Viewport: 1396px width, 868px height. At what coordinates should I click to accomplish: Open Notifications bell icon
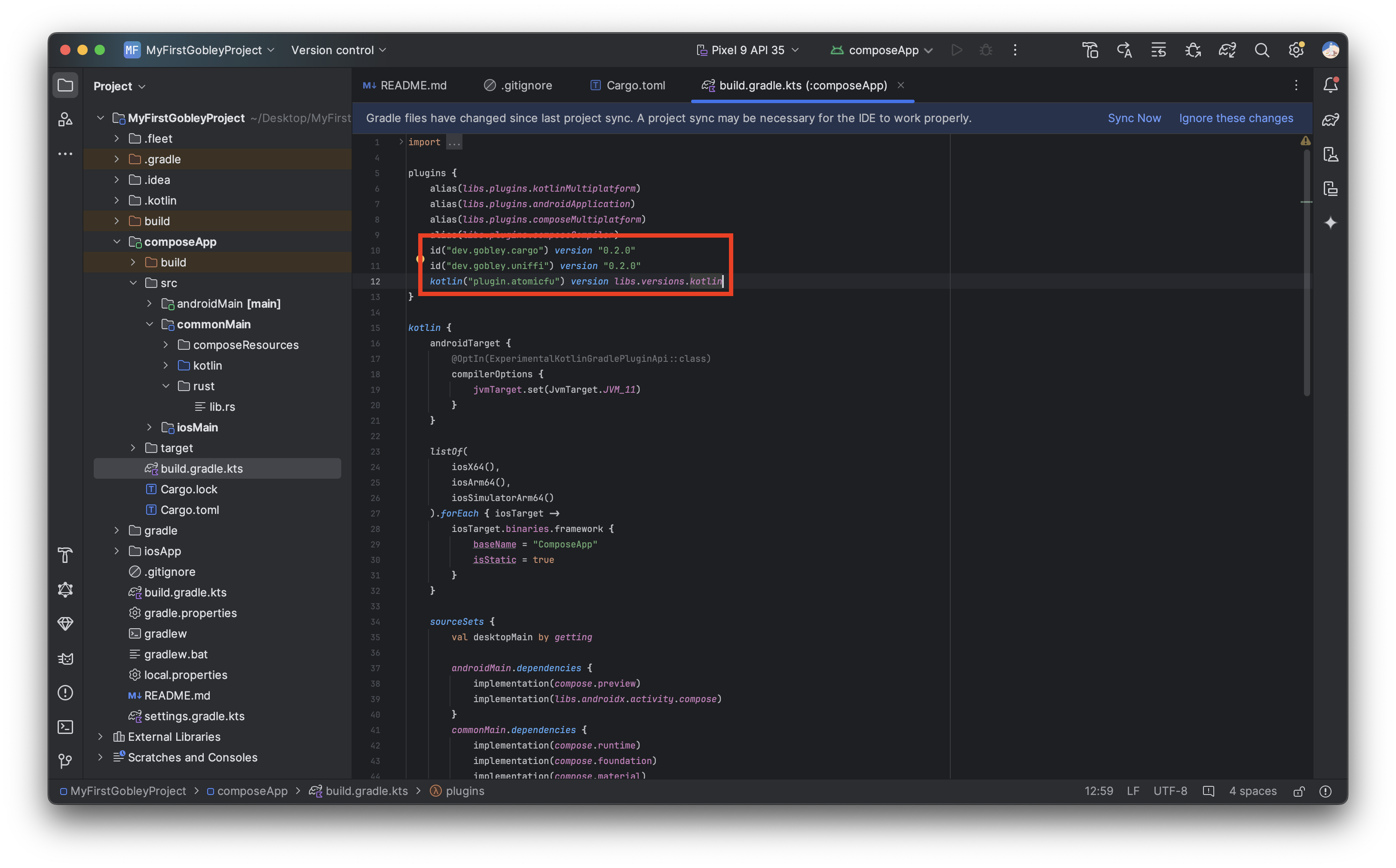1330,86
